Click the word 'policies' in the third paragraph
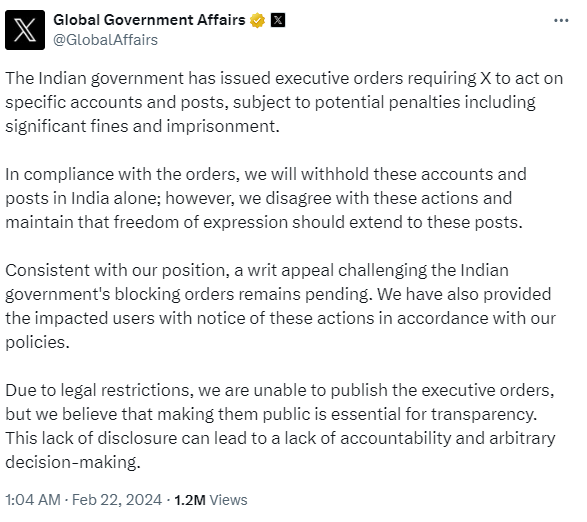This screenshot has width=587, height=522. point(35,343)
